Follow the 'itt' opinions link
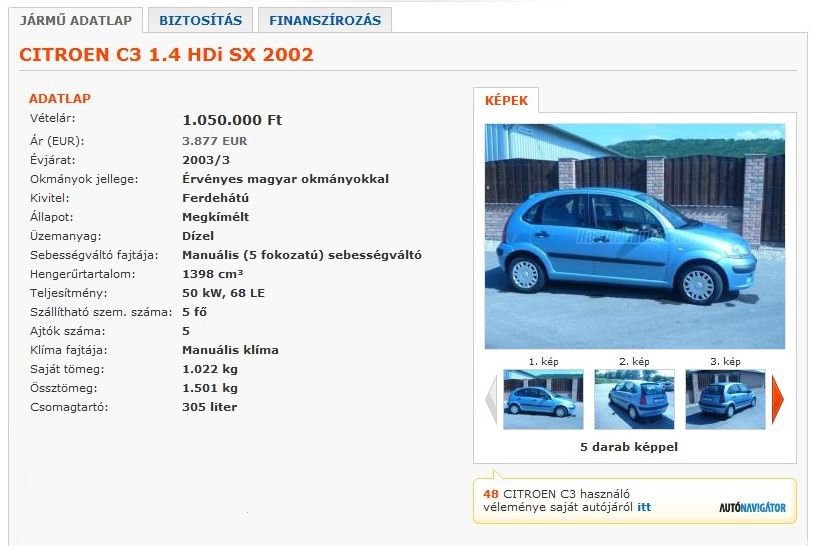 pyautogui.click(x=644, y=507)
